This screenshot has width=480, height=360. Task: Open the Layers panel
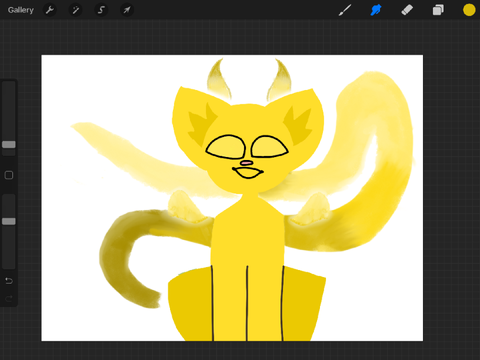coord(438,10)
